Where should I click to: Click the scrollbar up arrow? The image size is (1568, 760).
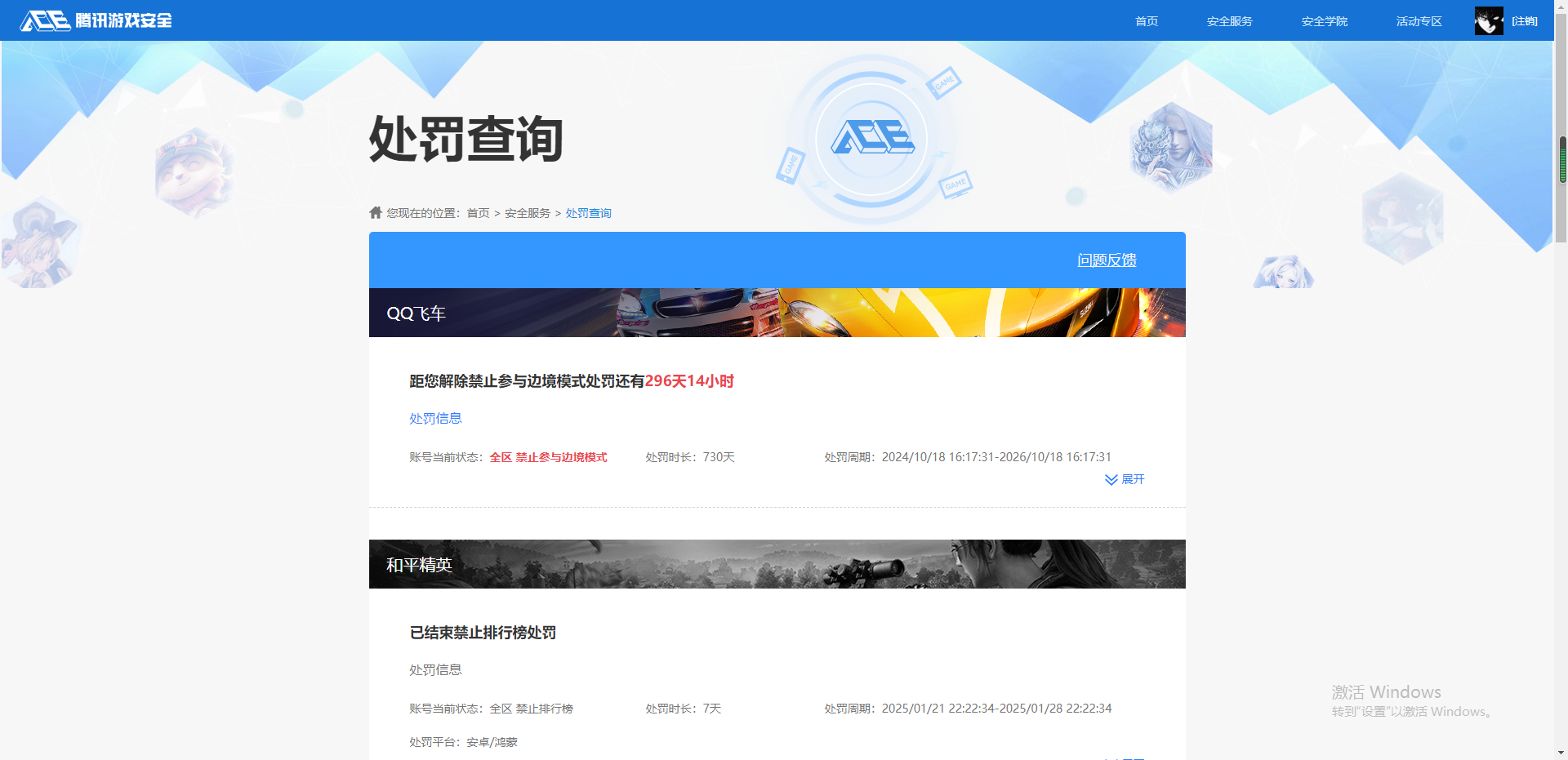coord(1561,7)
